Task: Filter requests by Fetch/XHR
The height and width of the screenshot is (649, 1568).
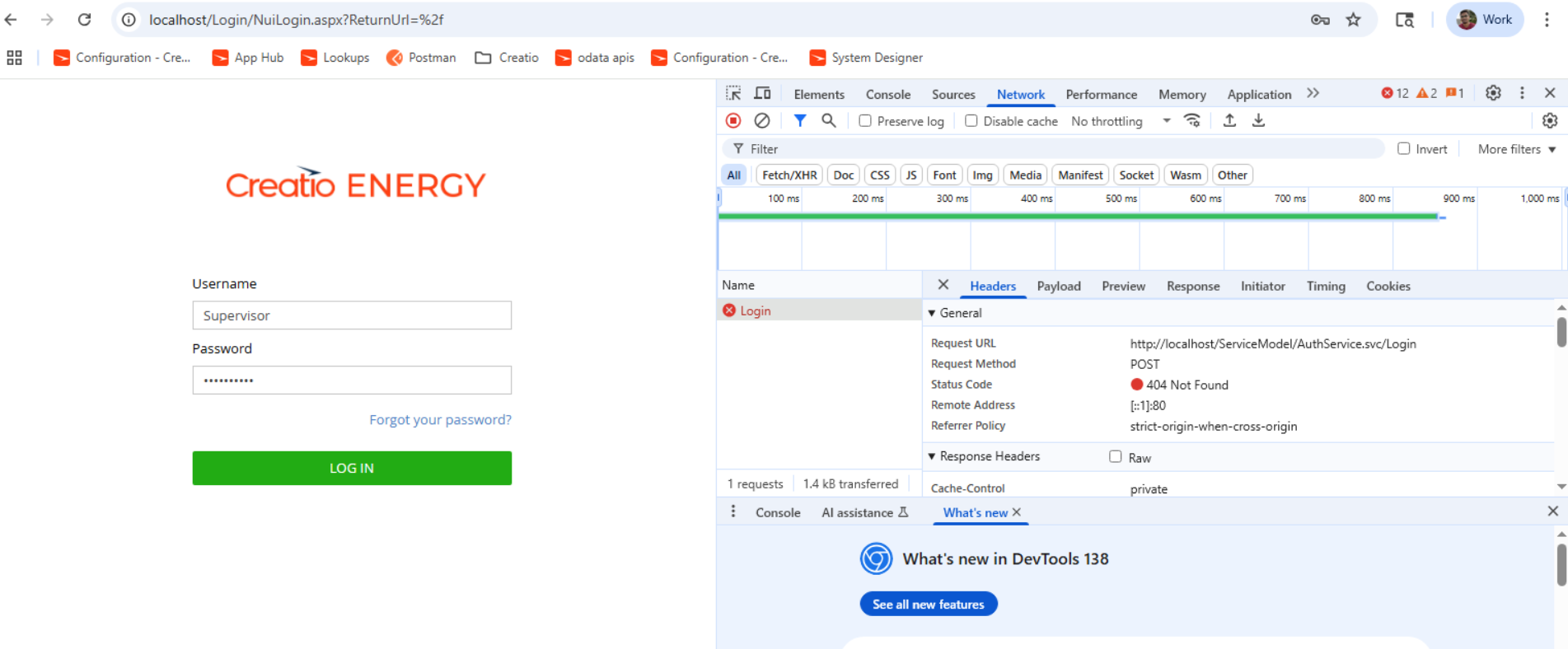Action: (789, 175)
